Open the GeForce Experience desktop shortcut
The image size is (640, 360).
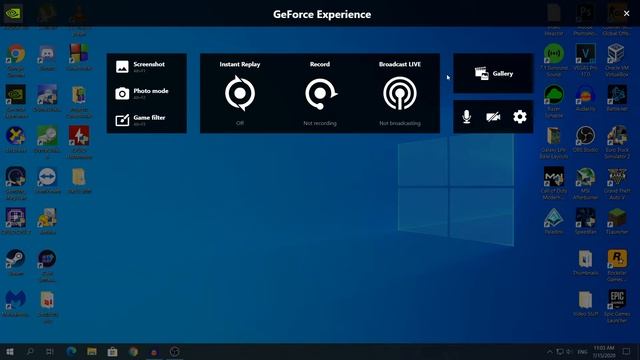click(16, 101)
